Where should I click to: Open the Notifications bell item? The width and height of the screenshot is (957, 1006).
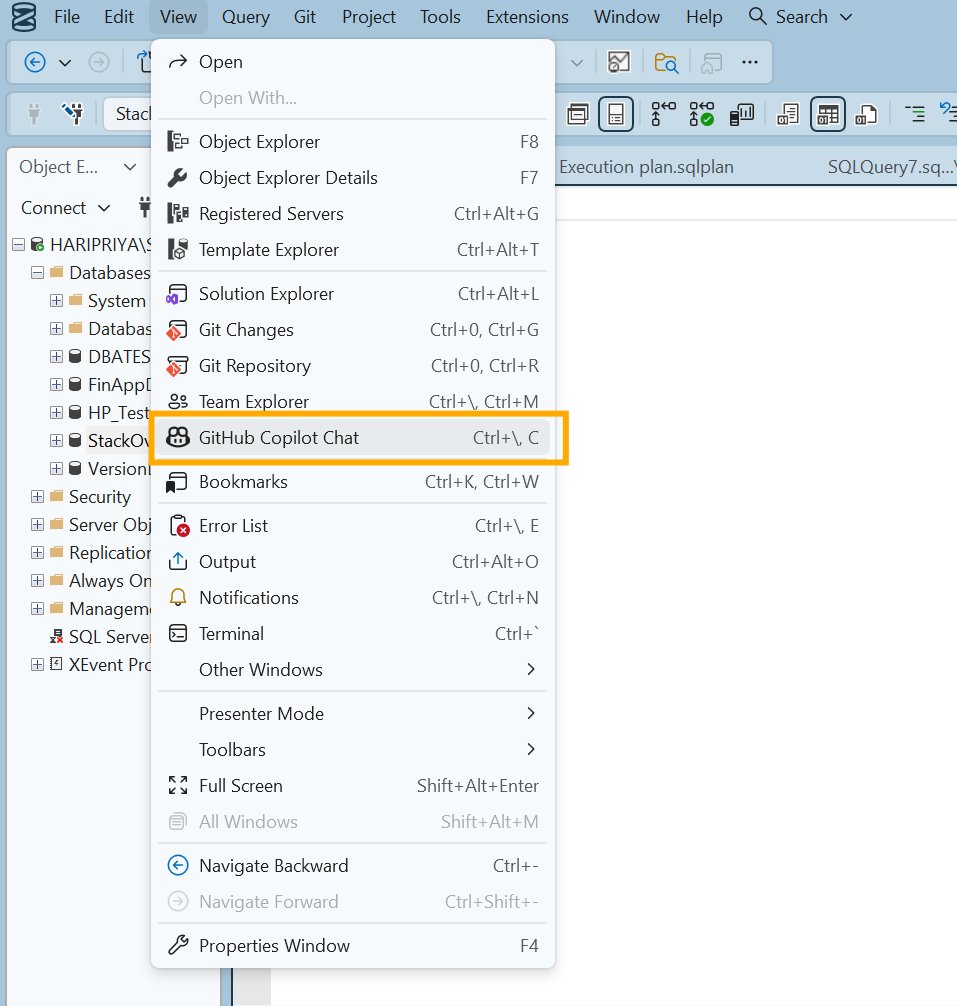(x=353, y=598)
